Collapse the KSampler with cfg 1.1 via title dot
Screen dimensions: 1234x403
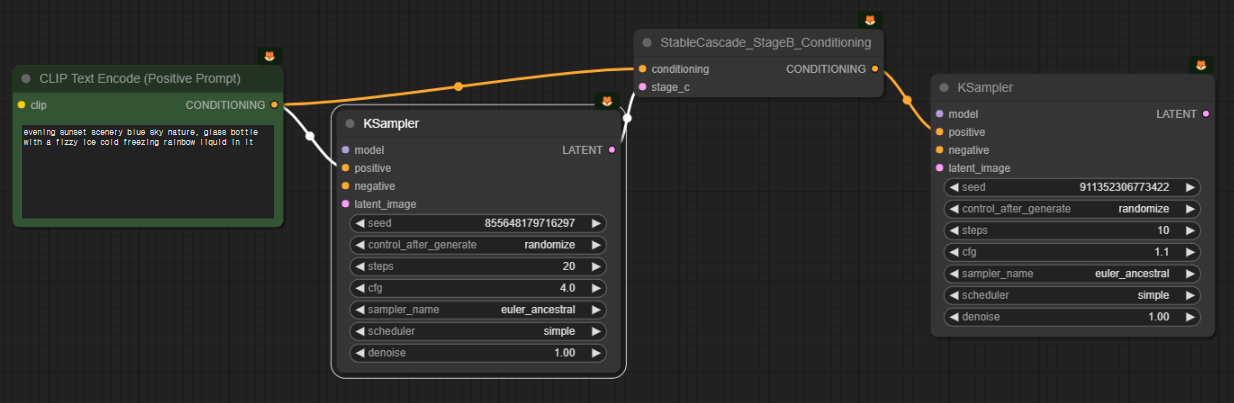click(944, 88)
